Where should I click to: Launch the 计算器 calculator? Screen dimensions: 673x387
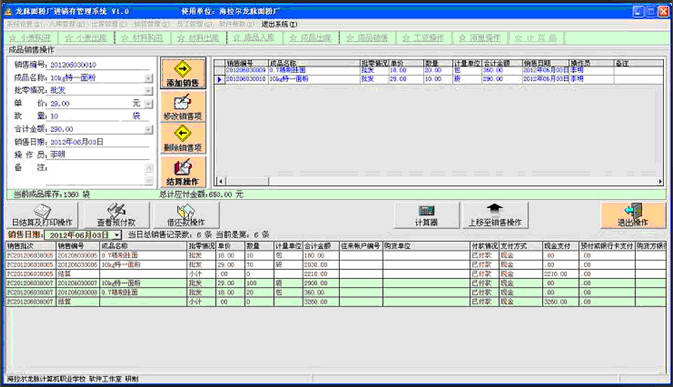426,215
